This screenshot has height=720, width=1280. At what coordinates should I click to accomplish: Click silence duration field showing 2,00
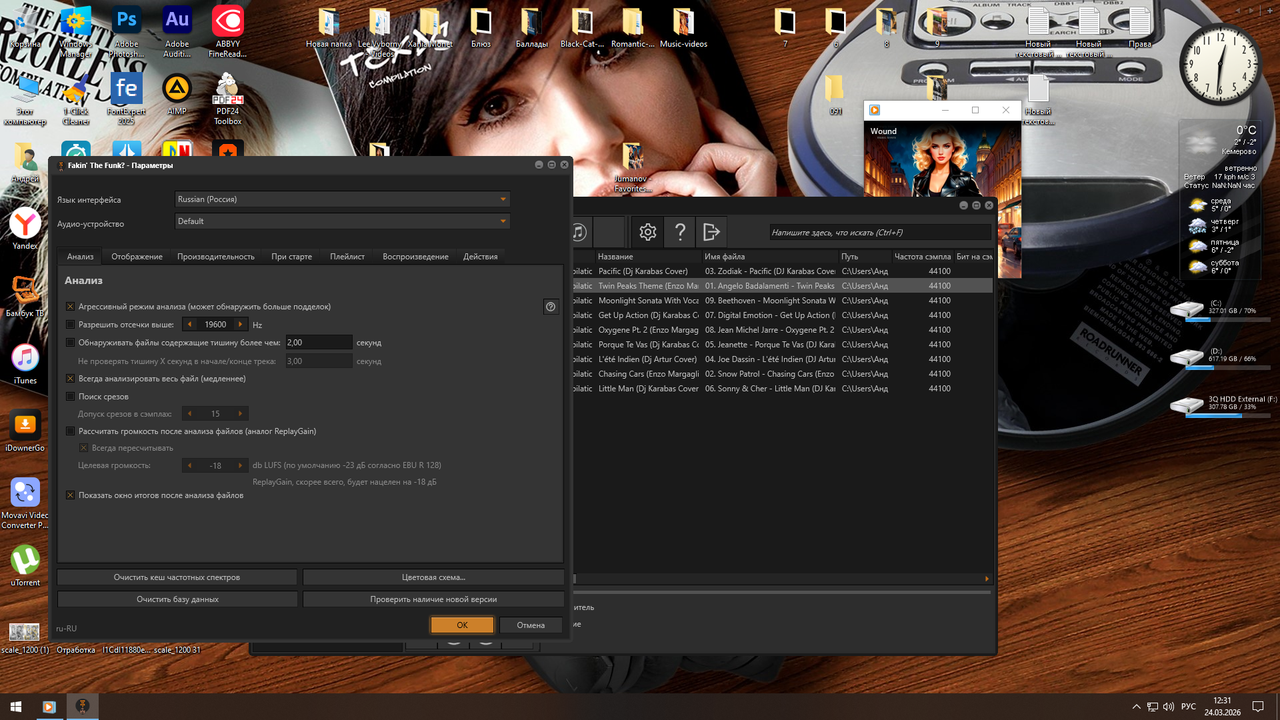pyautogui.click(x=319, y=342)
